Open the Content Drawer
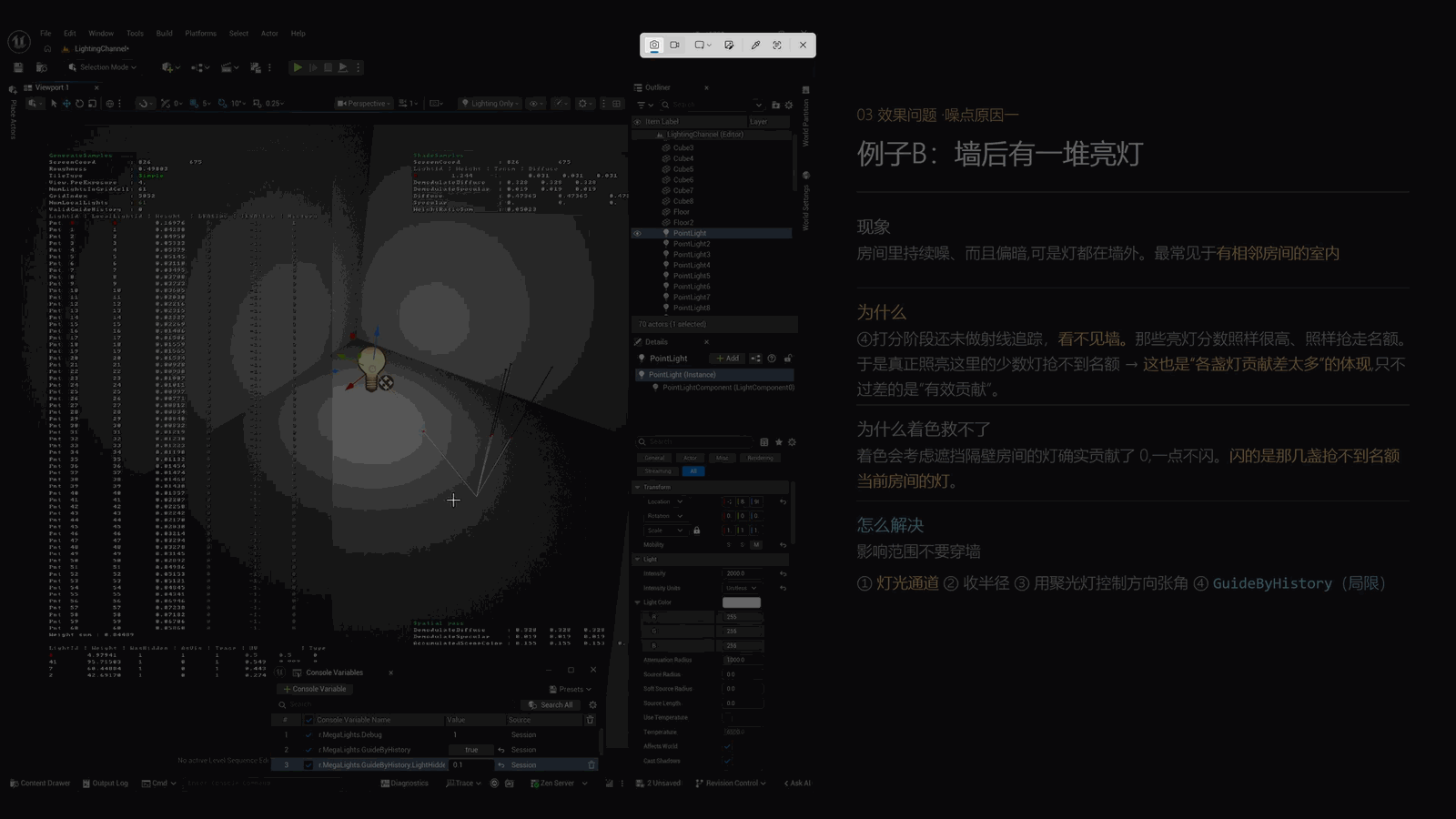This screenshot has width=1456, height=819. point(40,784)
